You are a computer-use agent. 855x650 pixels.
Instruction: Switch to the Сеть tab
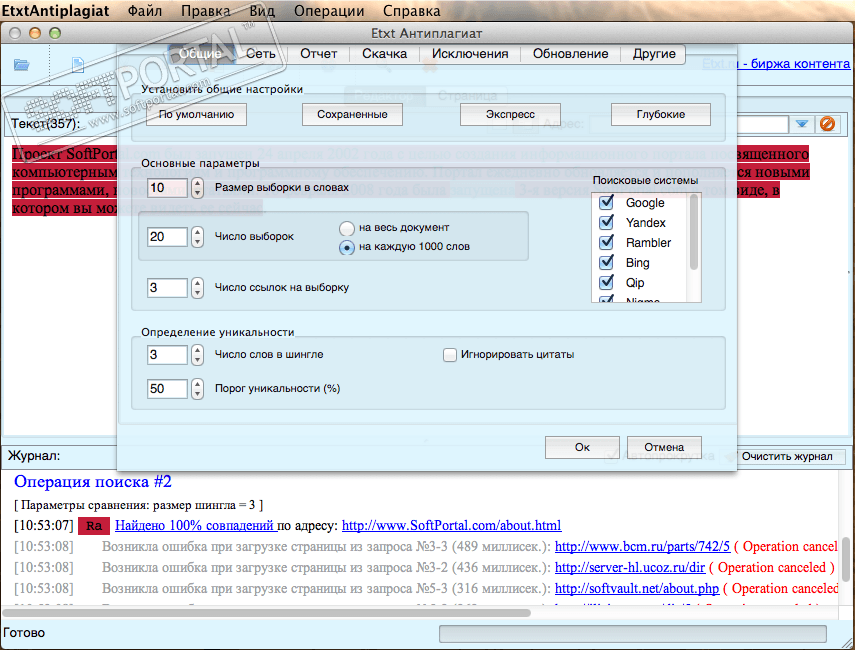[261, 54]
